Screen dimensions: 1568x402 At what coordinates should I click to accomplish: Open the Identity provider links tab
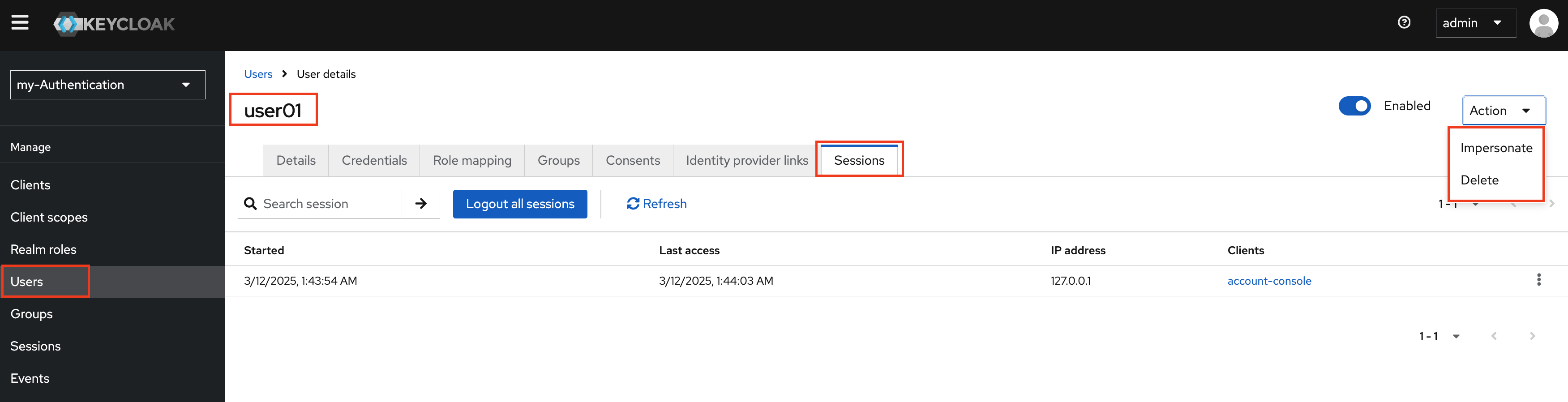[x=746, y=161]
